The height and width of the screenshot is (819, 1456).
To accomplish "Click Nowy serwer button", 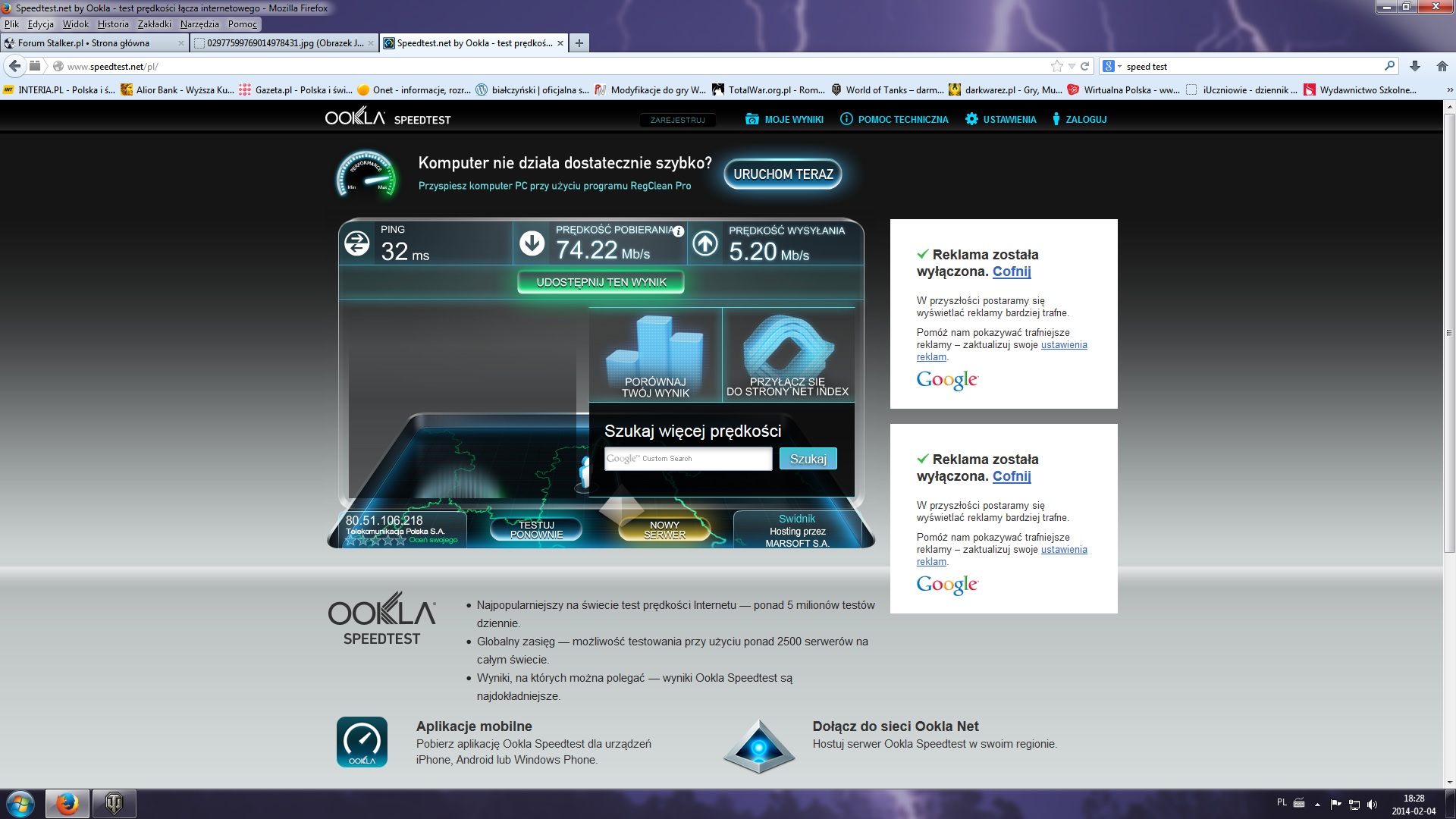I will pos(665,529).
